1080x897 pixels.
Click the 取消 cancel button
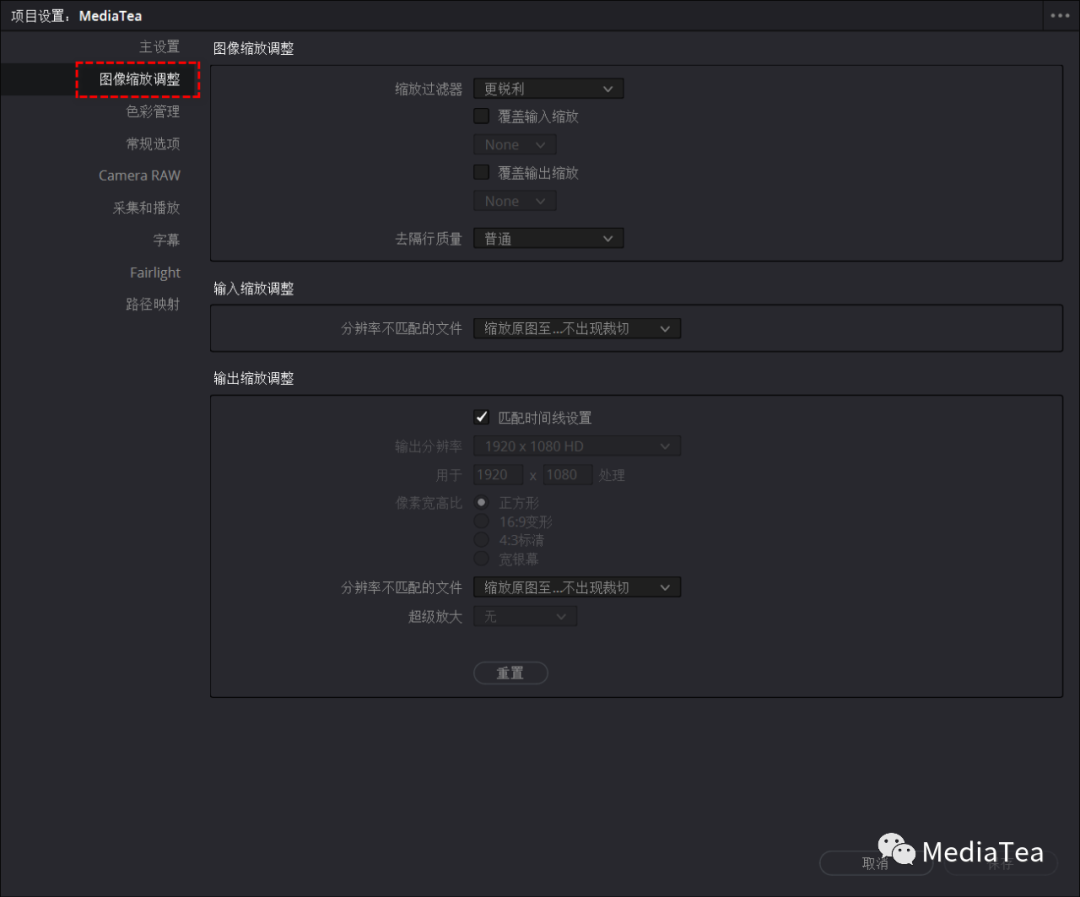(x=875, y=863)
